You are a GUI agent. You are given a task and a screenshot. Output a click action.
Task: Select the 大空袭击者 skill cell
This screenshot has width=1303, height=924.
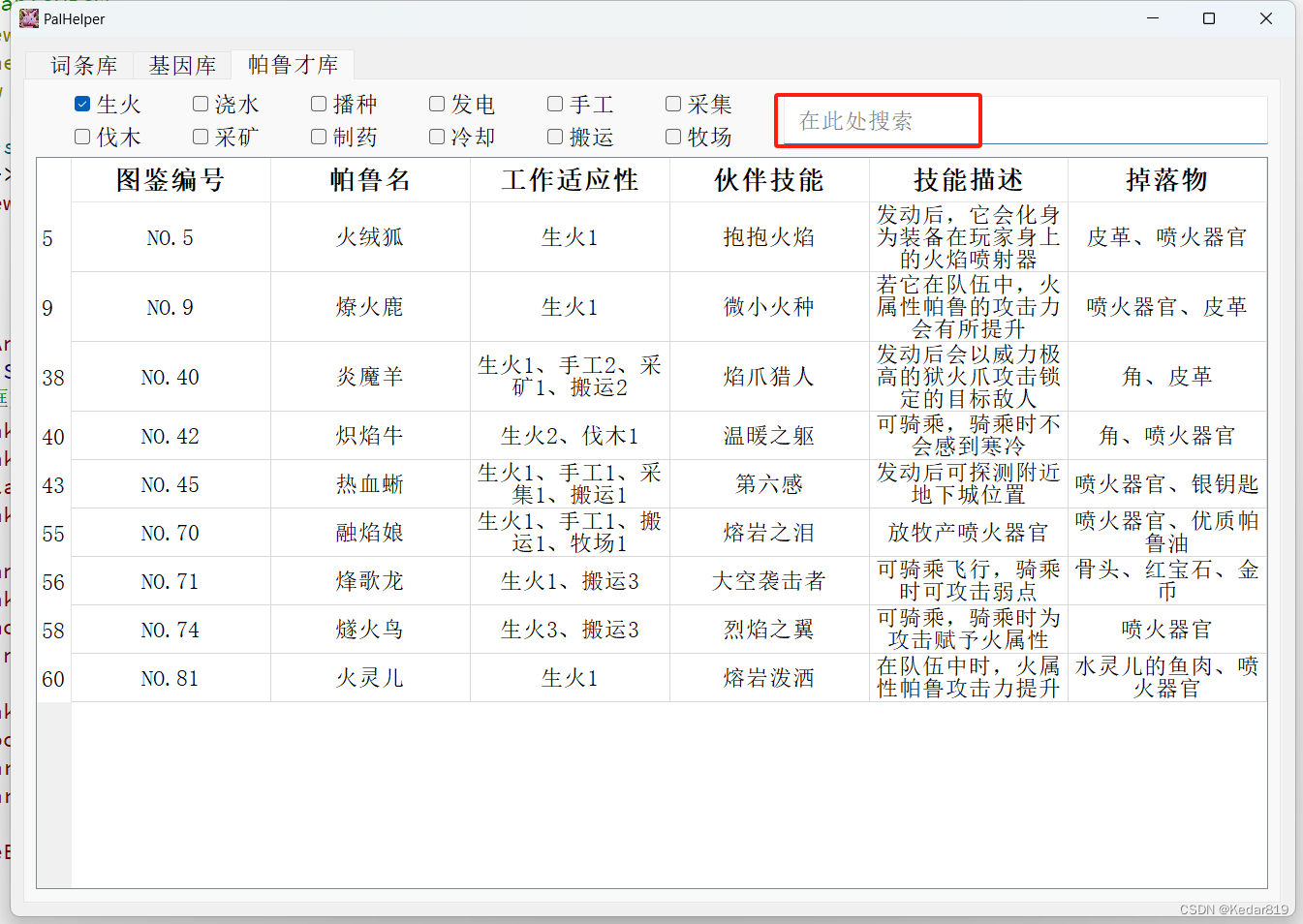pyautogui.click(x=769, y=581)
